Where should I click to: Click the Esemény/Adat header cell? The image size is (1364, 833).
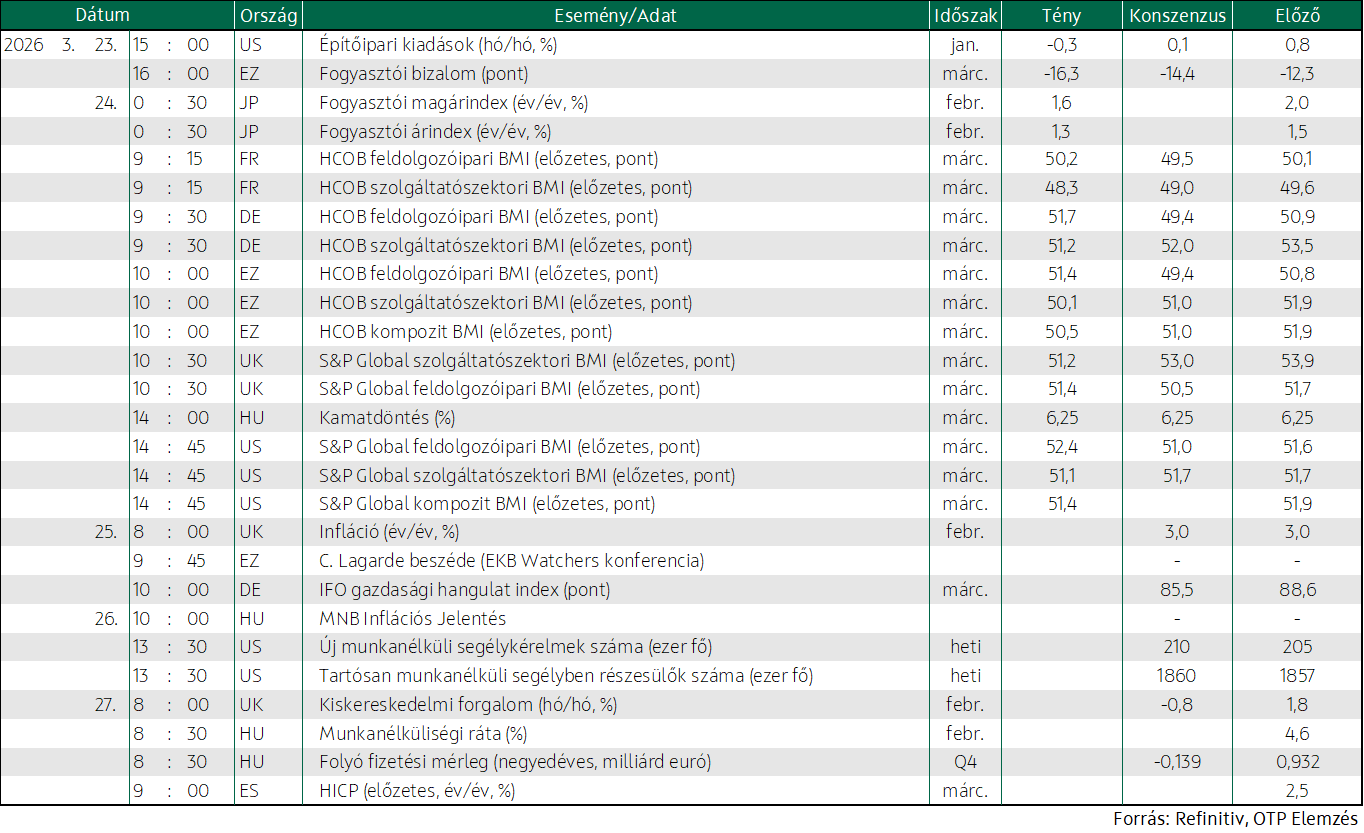(x=615, y=15)
